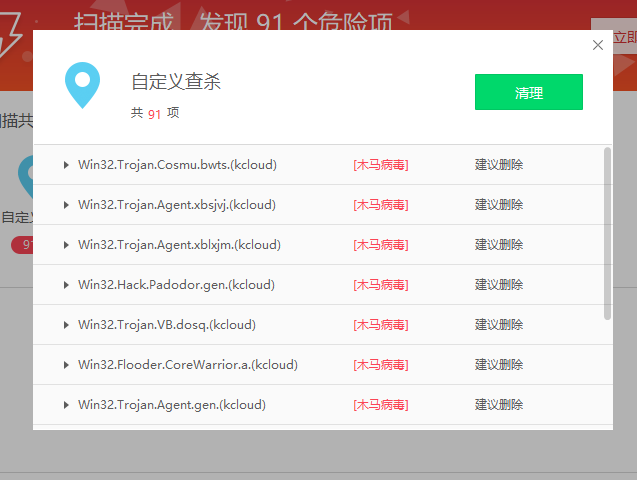Expand the Win32.Trojan.Agent.xbsjvj entry
The width and height of the screenshot is (637, 480).
66,205
